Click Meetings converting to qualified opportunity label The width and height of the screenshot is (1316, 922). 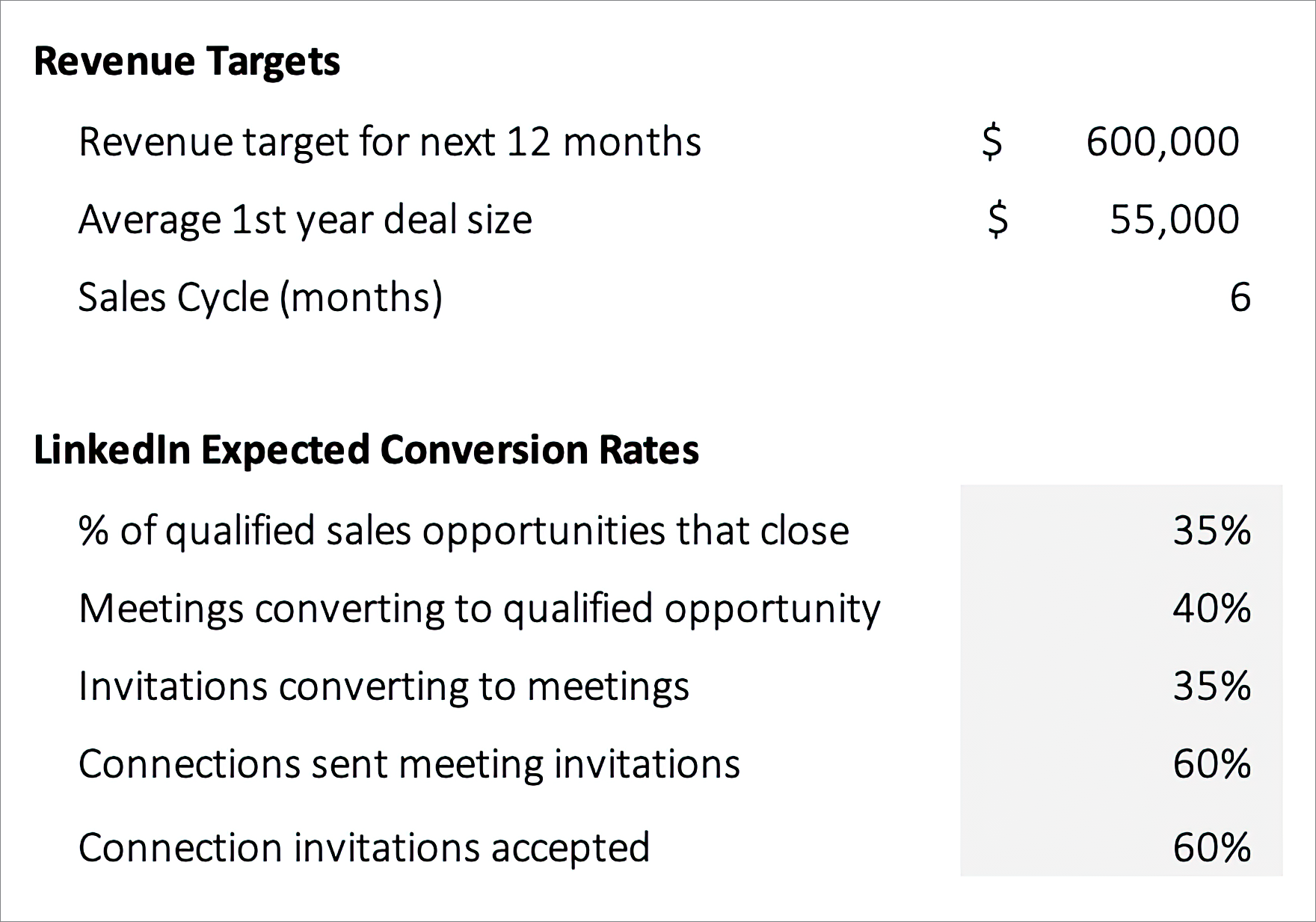click(x=479, y=609)
